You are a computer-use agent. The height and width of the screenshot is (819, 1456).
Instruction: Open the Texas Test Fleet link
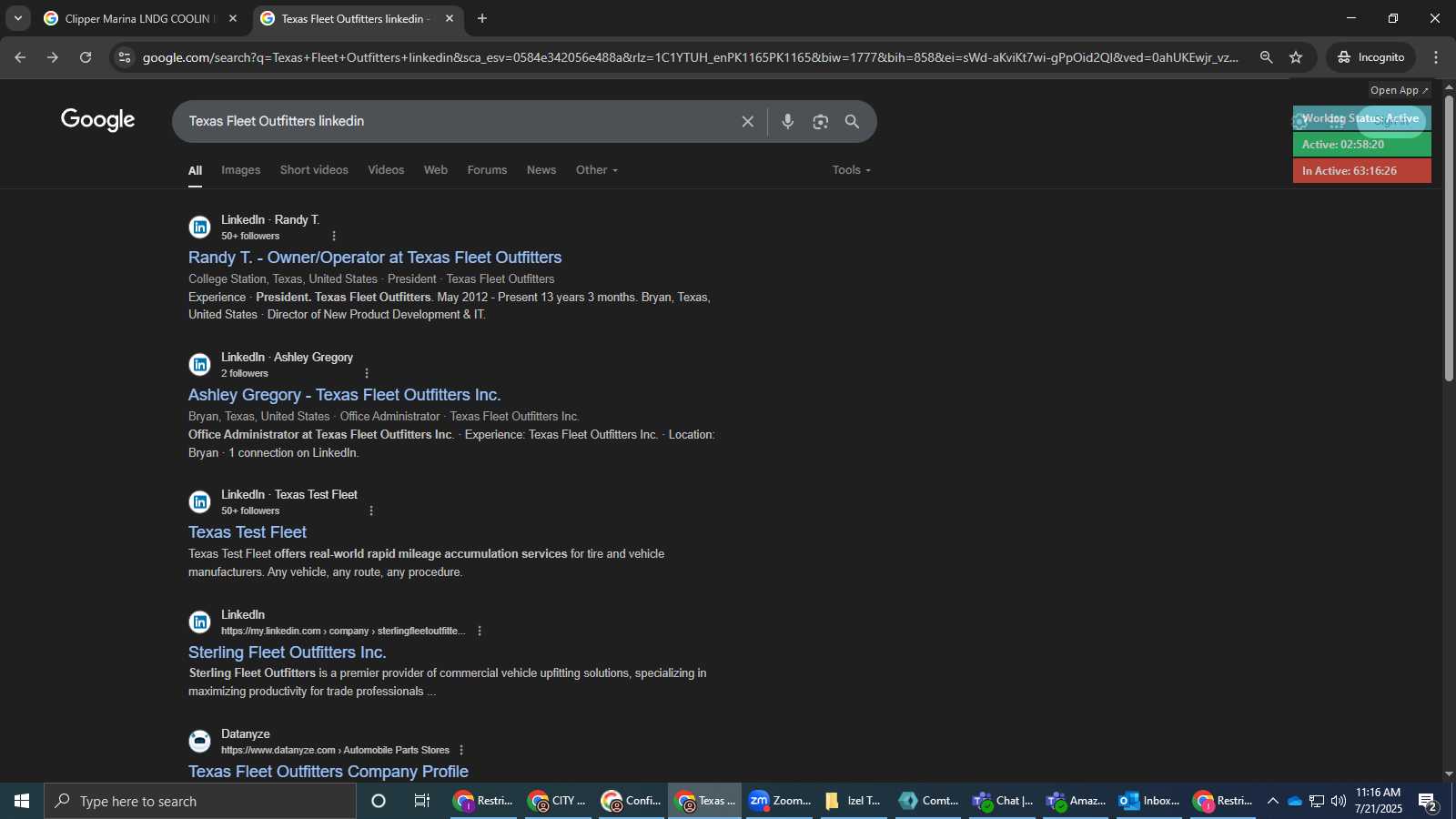click(248, 532)
